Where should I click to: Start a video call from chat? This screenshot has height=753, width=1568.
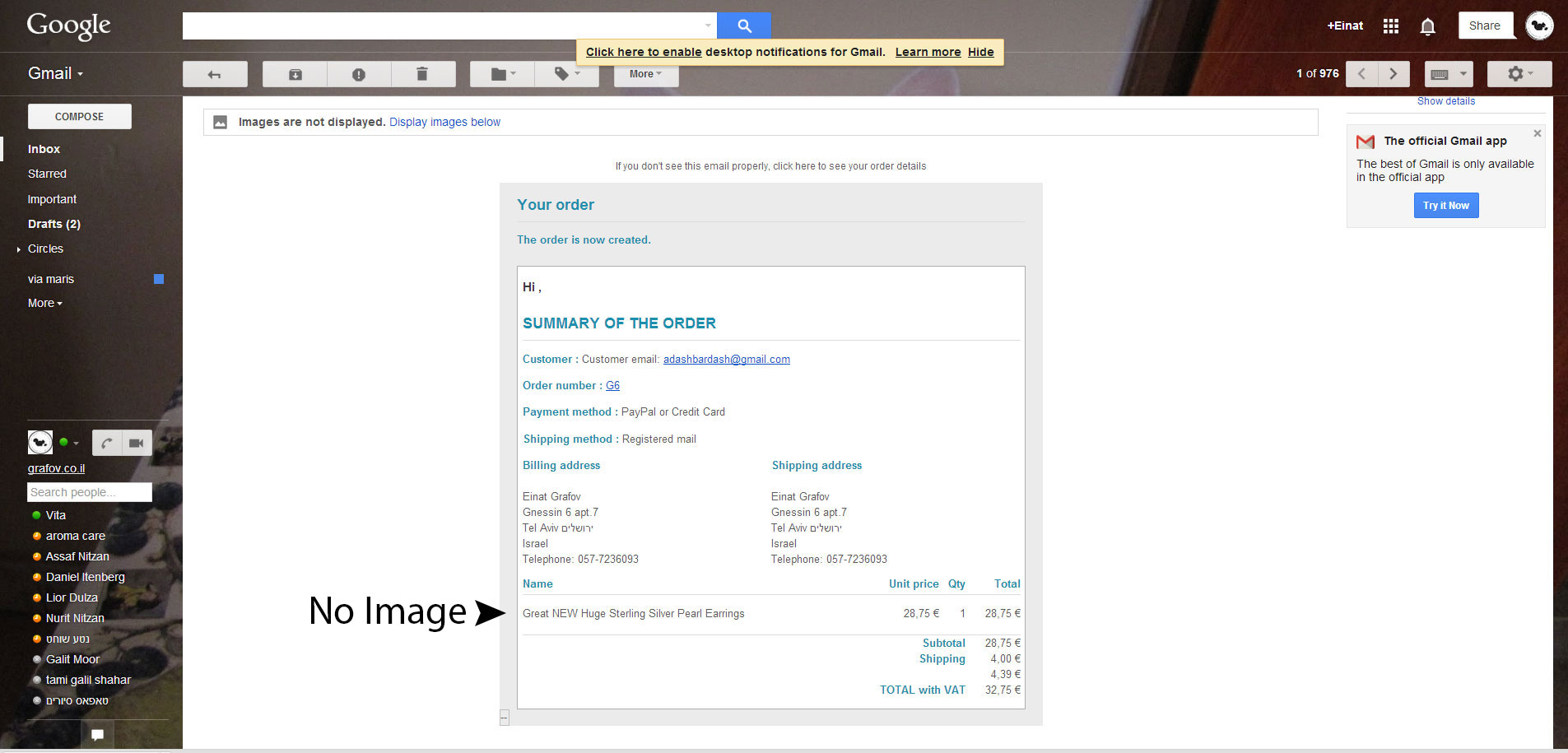point(137,443)
